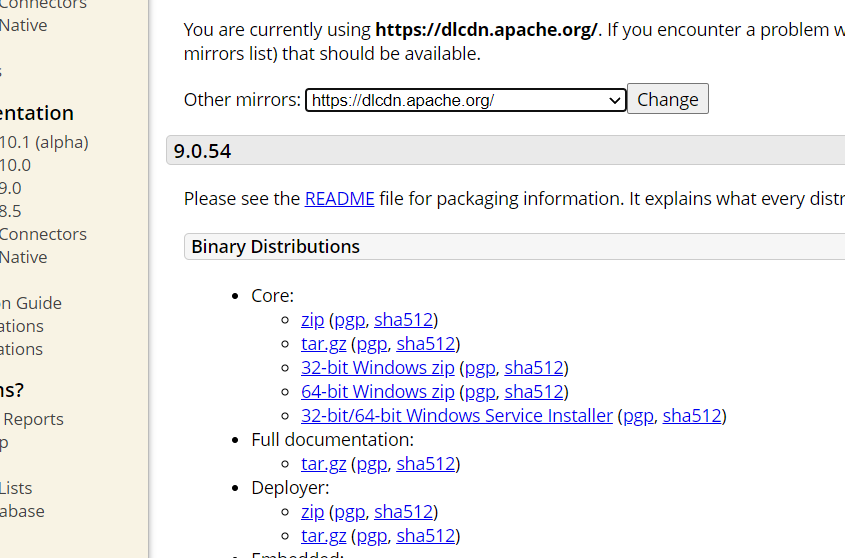Open the Other mirrors dropdown
The width and height of the screenshot is (845, 558).
465,100
